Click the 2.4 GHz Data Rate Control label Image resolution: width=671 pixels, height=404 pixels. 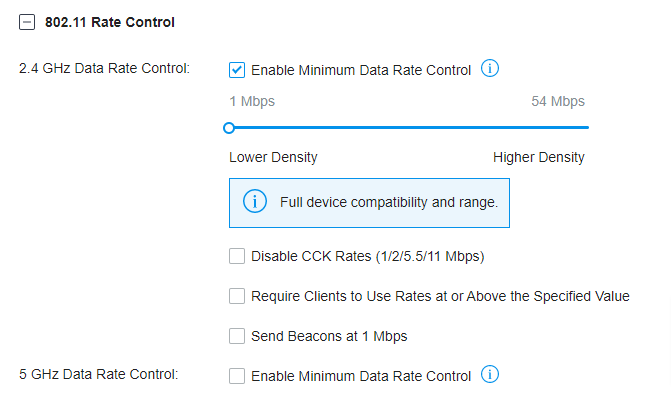[104, 70]
